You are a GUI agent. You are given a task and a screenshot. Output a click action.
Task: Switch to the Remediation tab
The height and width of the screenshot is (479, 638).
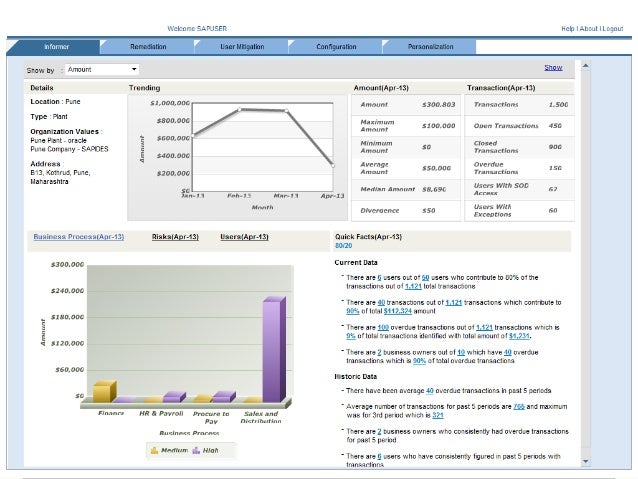click(148, 47)
